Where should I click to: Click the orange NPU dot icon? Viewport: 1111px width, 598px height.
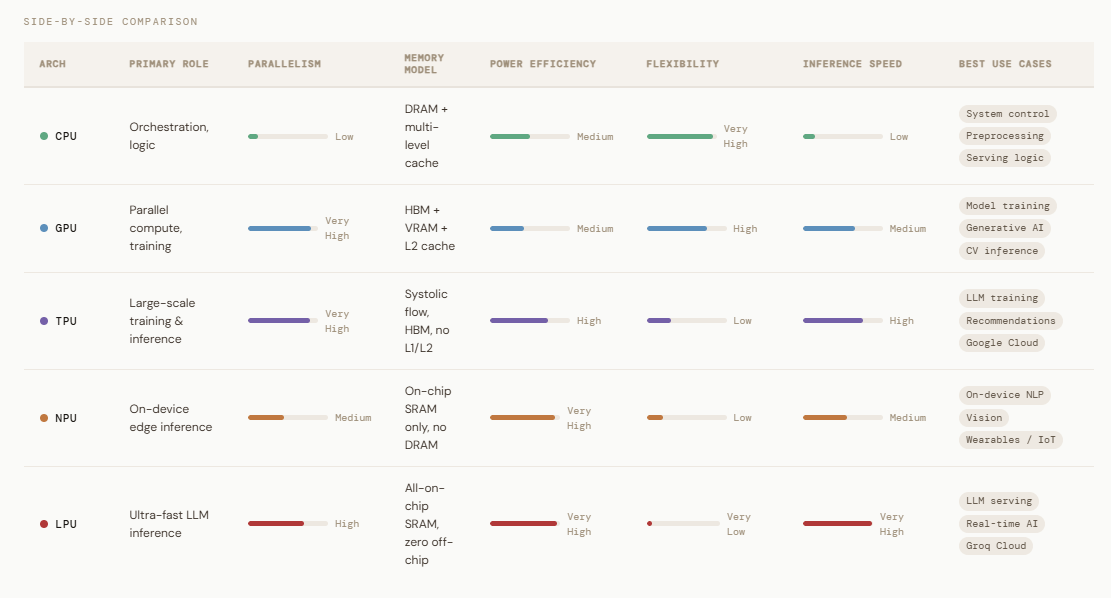[x=44, y=418]
